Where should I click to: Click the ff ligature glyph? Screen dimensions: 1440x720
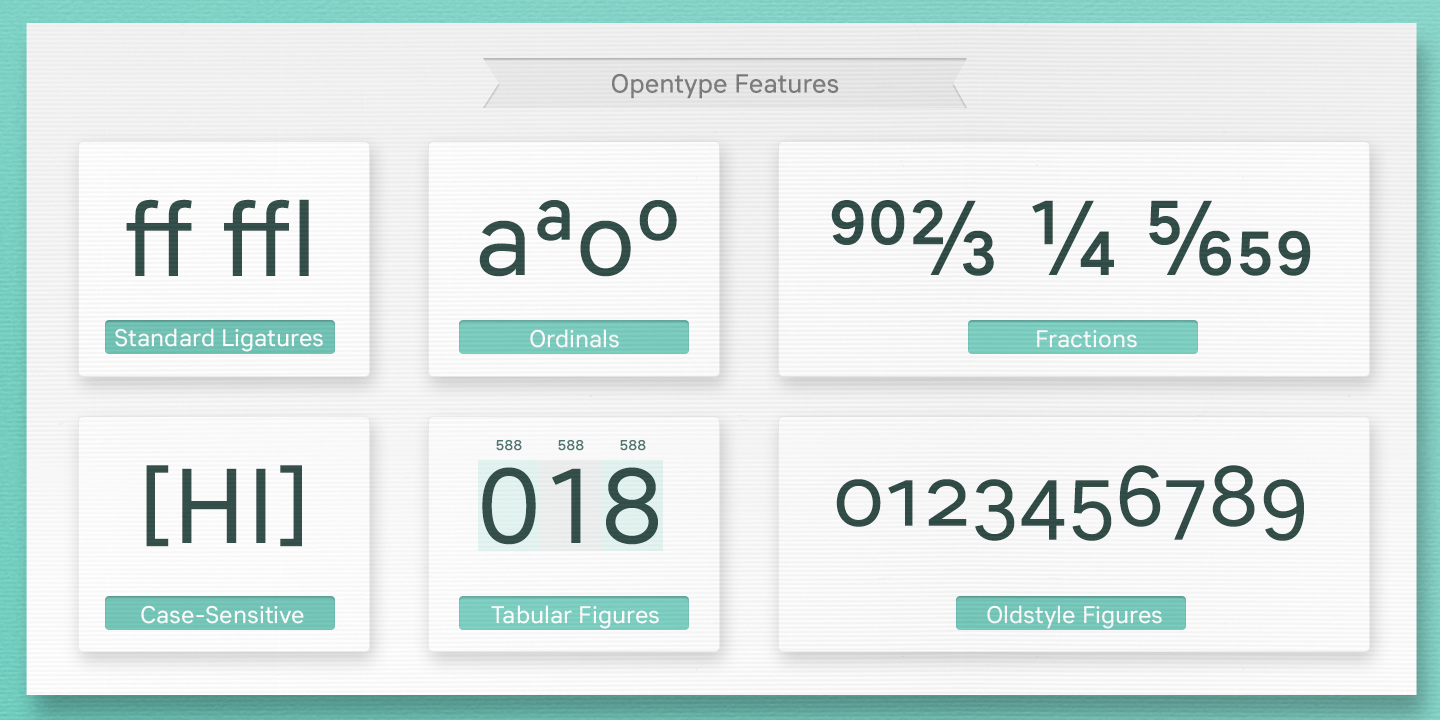click(x=160, y=240)
